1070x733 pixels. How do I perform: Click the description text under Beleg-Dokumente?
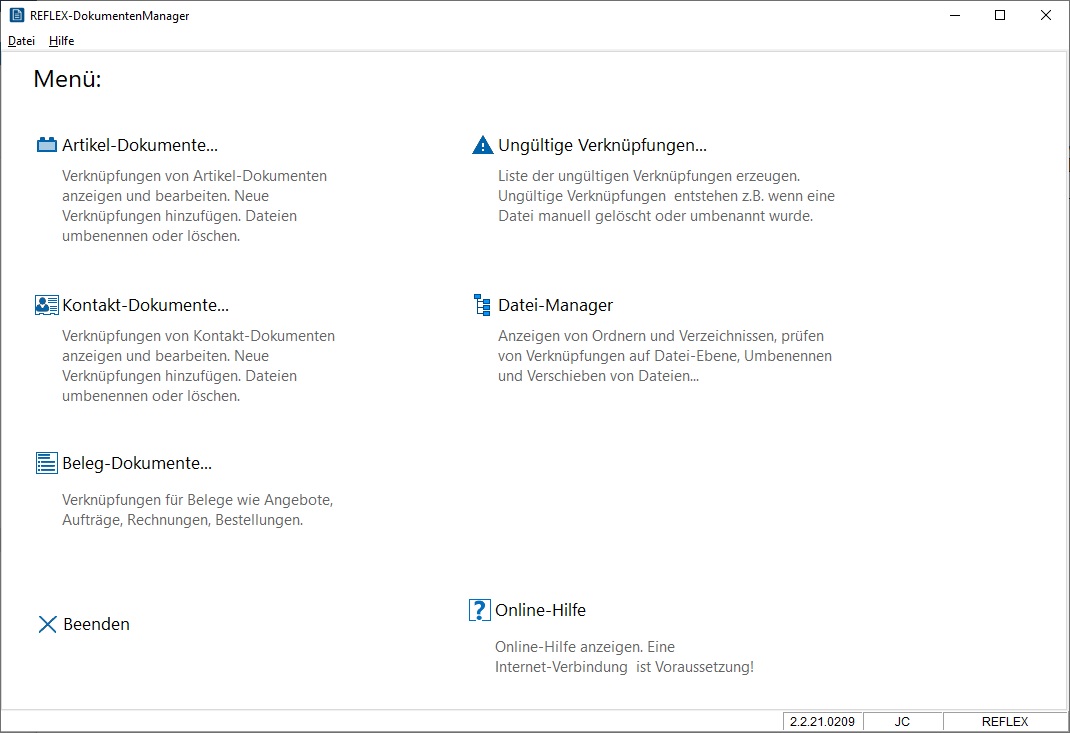pyautogui.click(x=198, y=510)
